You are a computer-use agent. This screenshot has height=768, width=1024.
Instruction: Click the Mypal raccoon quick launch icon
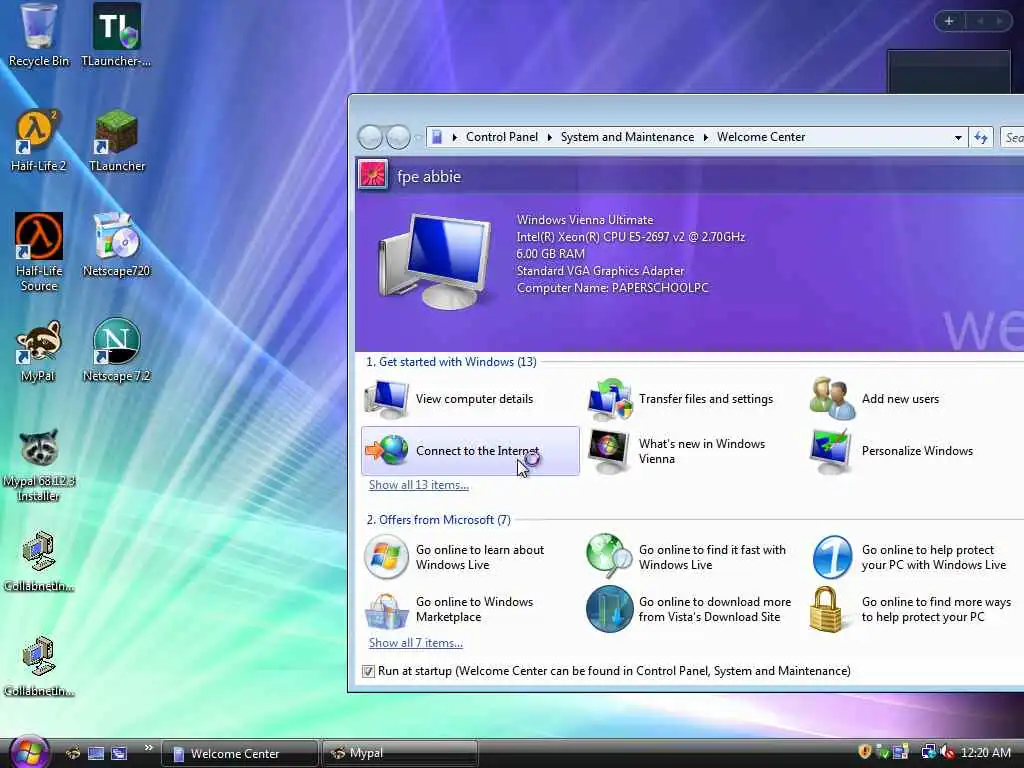click(x=73, y=753)
